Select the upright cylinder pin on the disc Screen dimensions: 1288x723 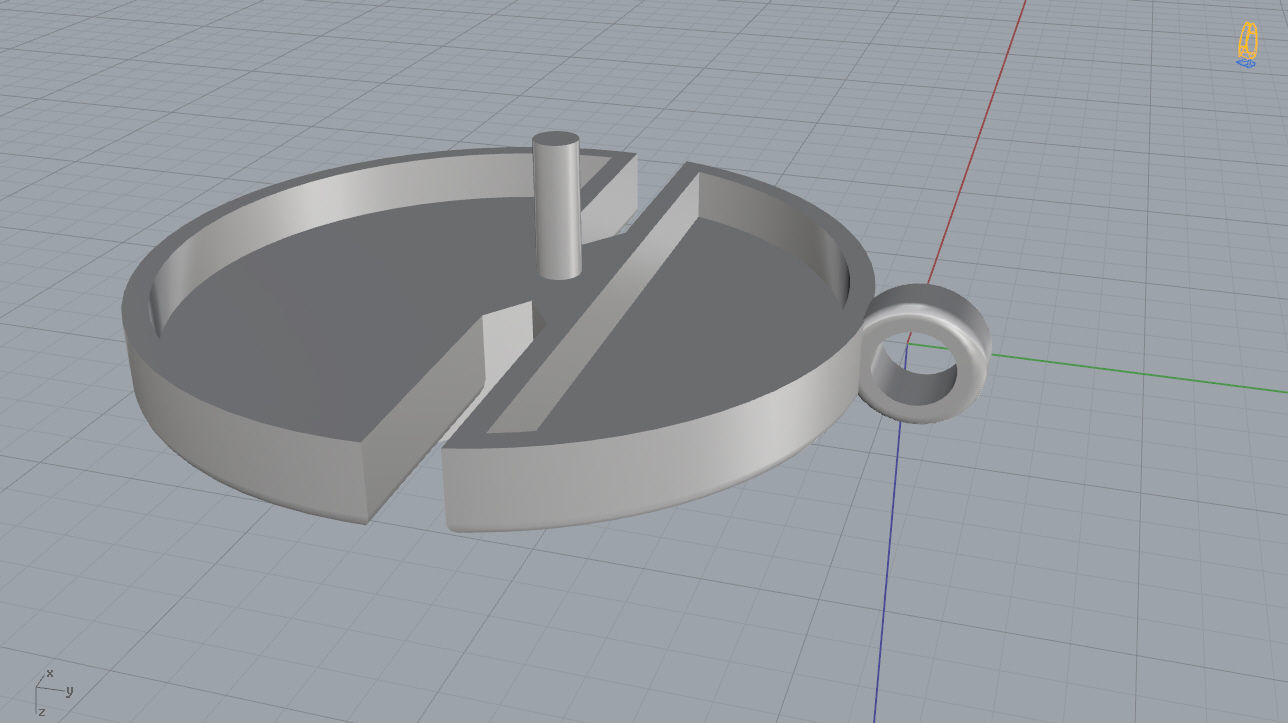[x=556, y=206]
